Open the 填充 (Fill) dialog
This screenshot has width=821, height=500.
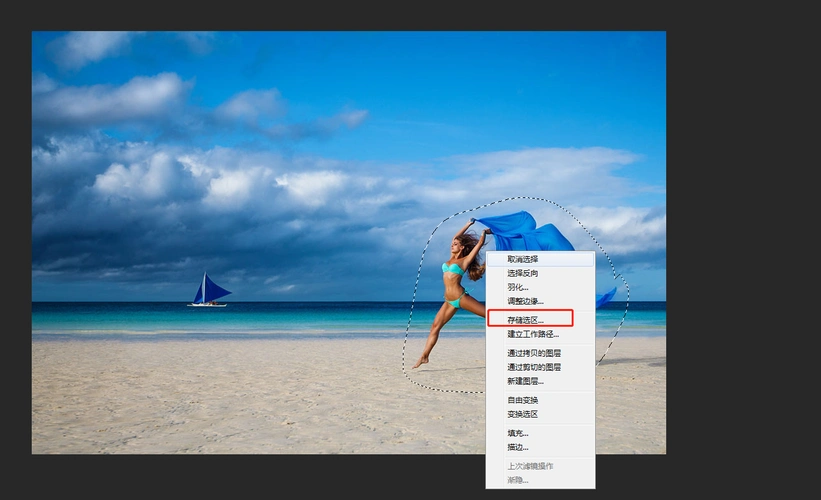coord(518,433)
